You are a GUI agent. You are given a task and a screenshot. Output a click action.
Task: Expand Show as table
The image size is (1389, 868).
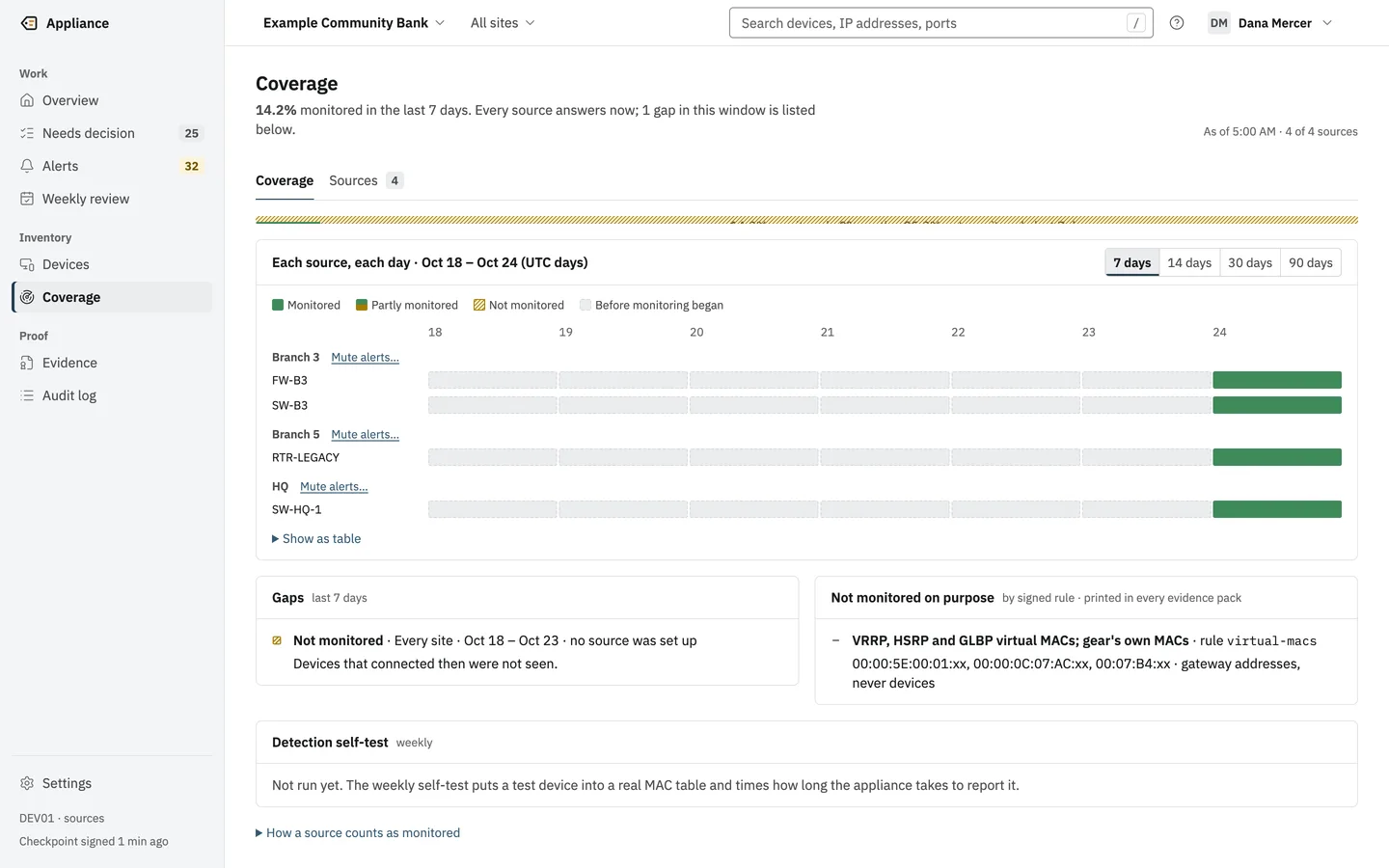[316, 539]
